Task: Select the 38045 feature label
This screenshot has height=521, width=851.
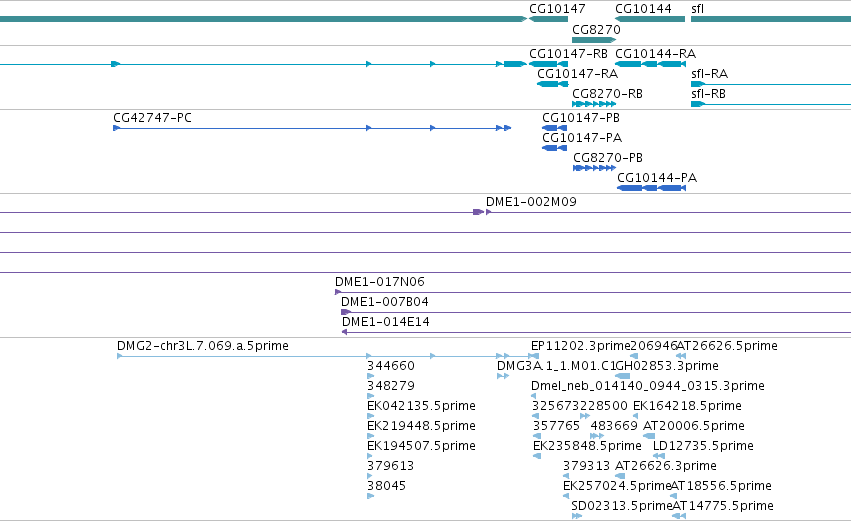Action: (386, 486)
